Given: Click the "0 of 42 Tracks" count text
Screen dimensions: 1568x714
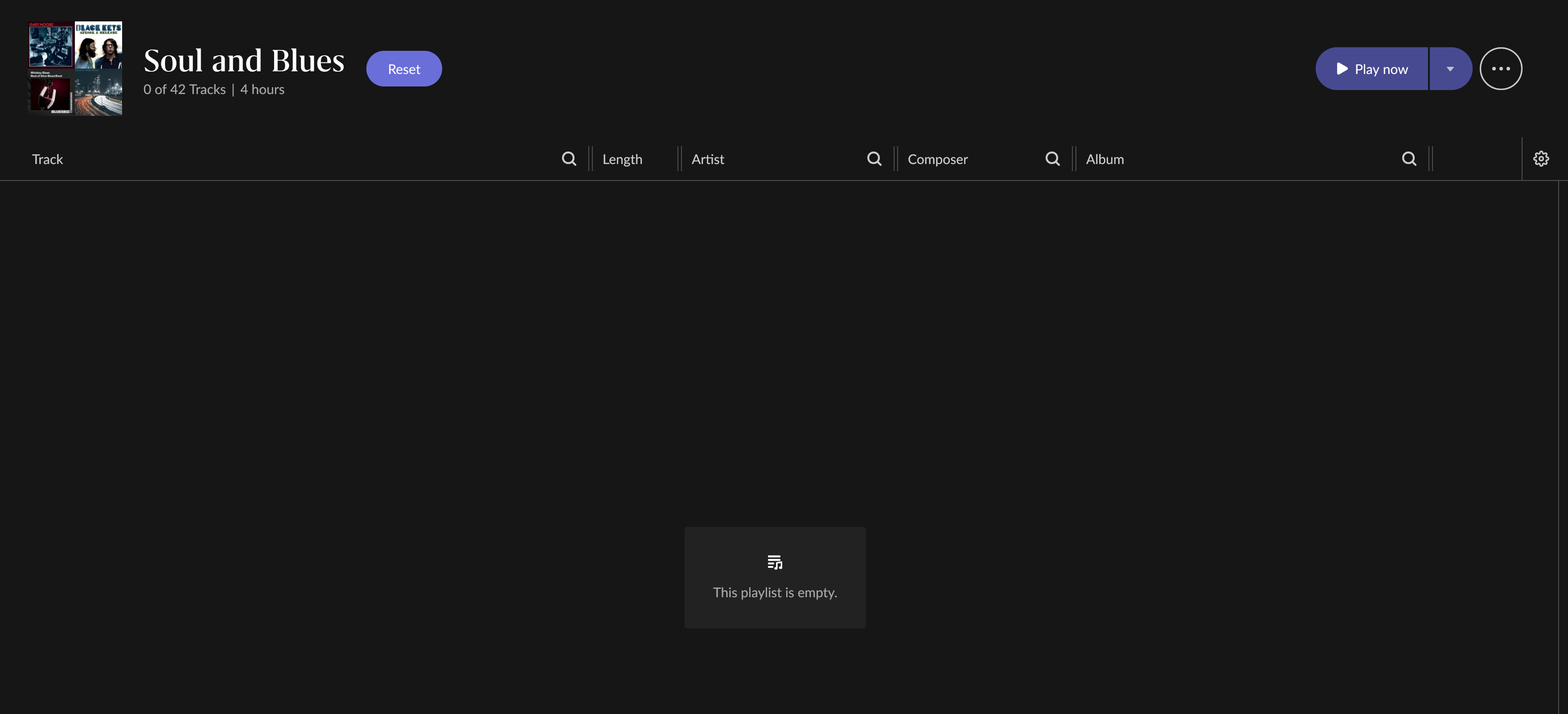Looking at the screenshot, I should point(185,90).
